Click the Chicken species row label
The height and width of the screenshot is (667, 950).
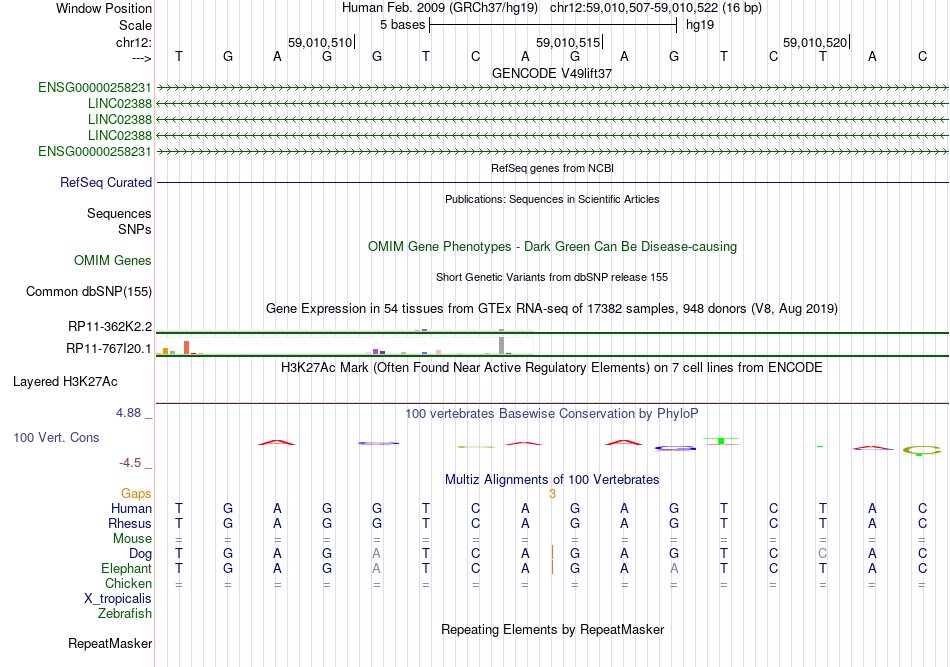(x=128, y=583)
